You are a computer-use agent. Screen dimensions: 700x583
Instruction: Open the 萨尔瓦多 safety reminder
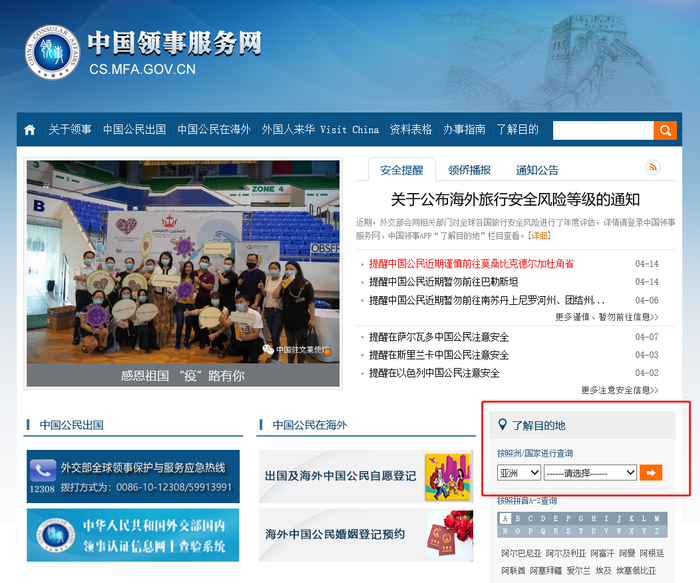[x=439, y=337]
